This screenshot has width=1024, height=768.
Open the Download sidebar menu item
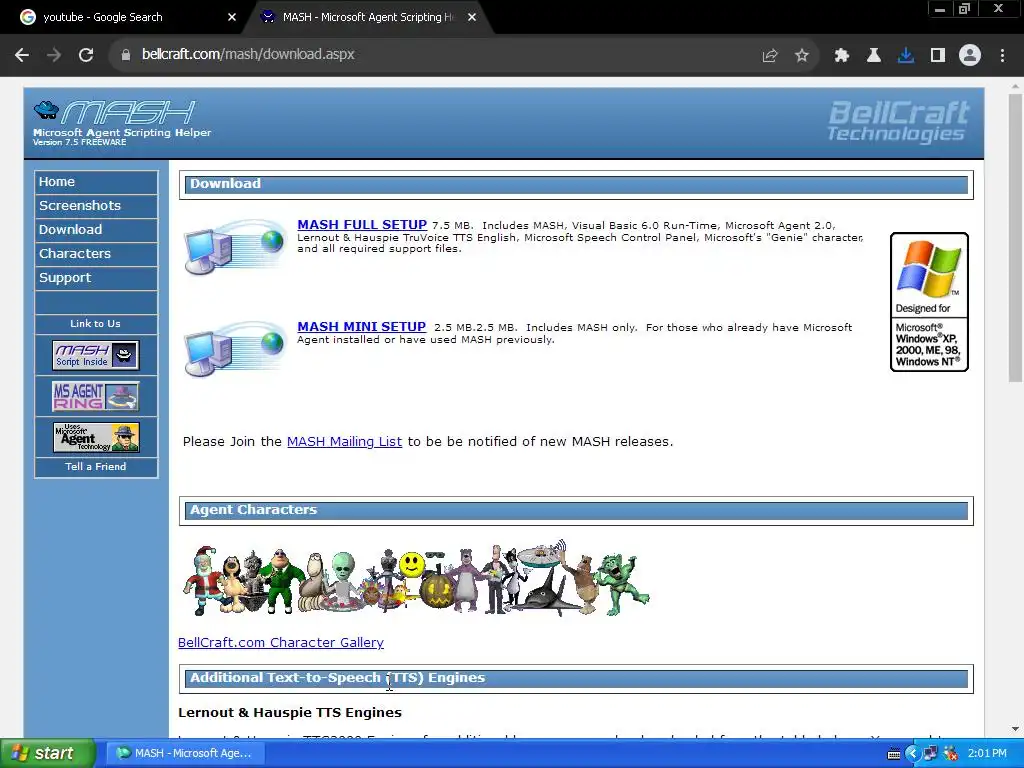(96, 230)
